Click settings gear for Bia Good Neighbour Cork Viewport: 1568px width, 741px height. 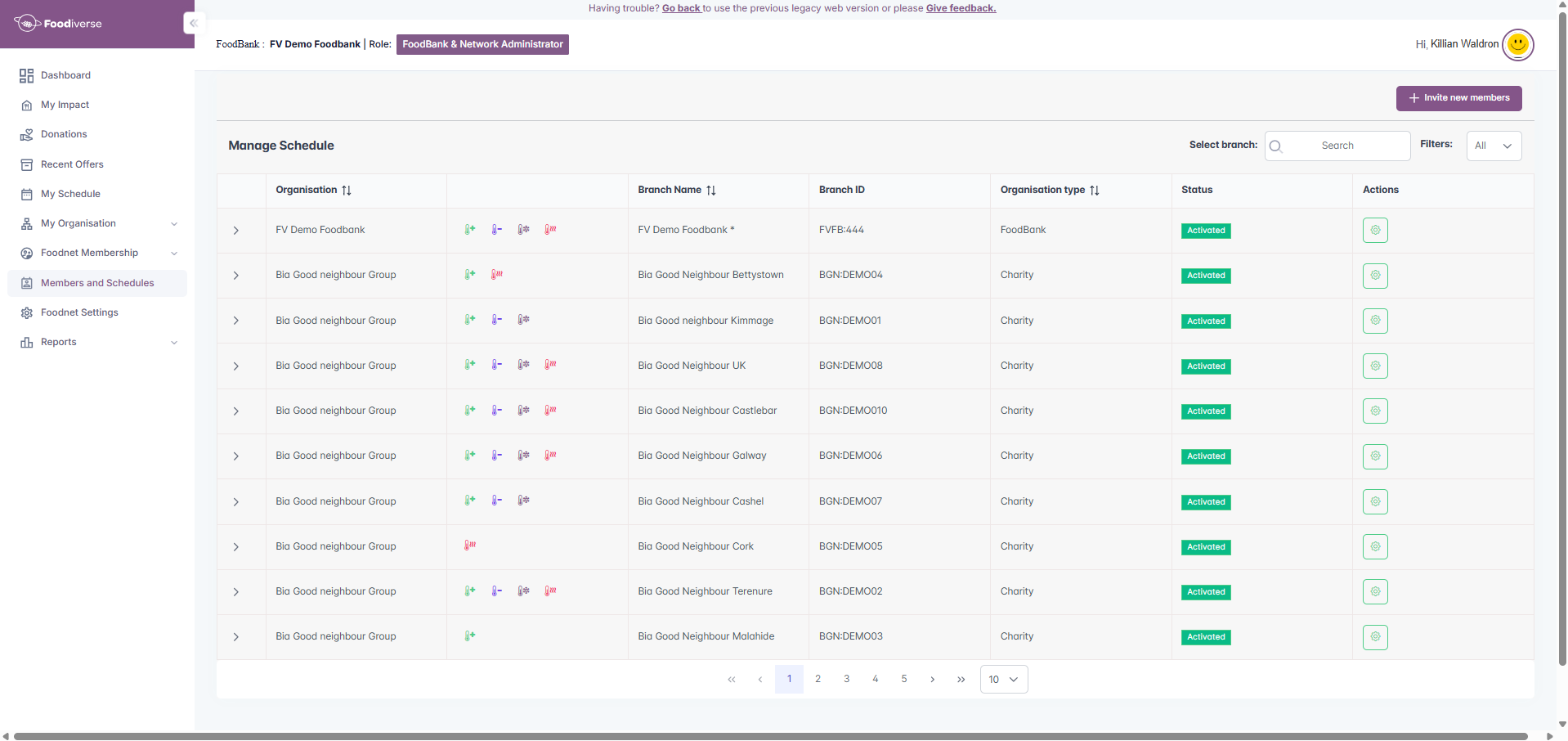1375,547
